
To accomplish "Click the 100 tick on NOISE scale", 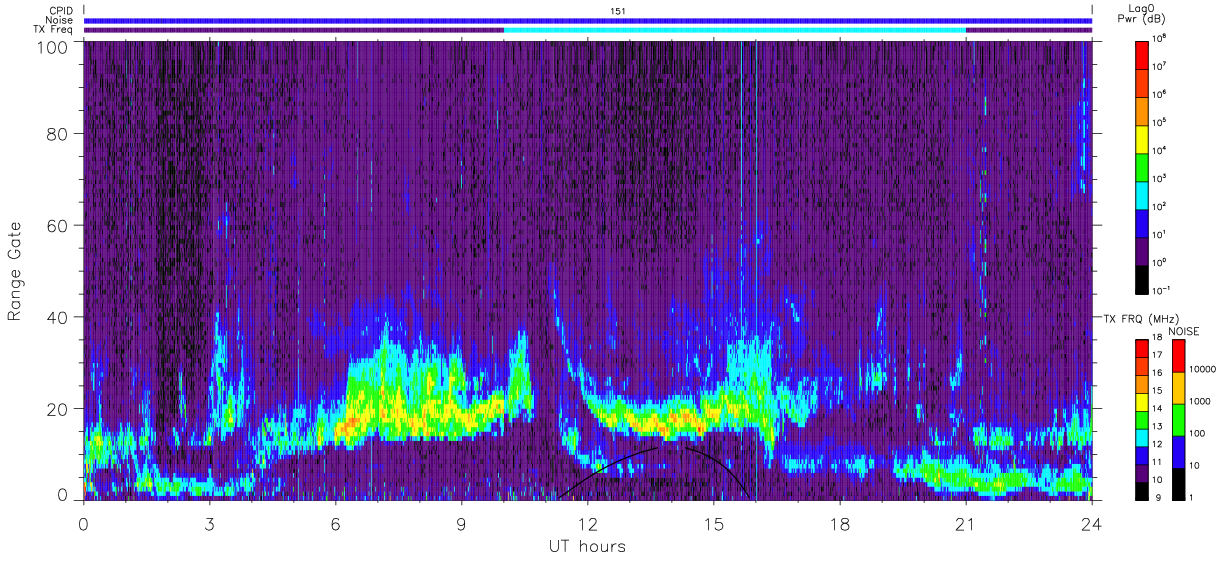I will coord(1199,433).
